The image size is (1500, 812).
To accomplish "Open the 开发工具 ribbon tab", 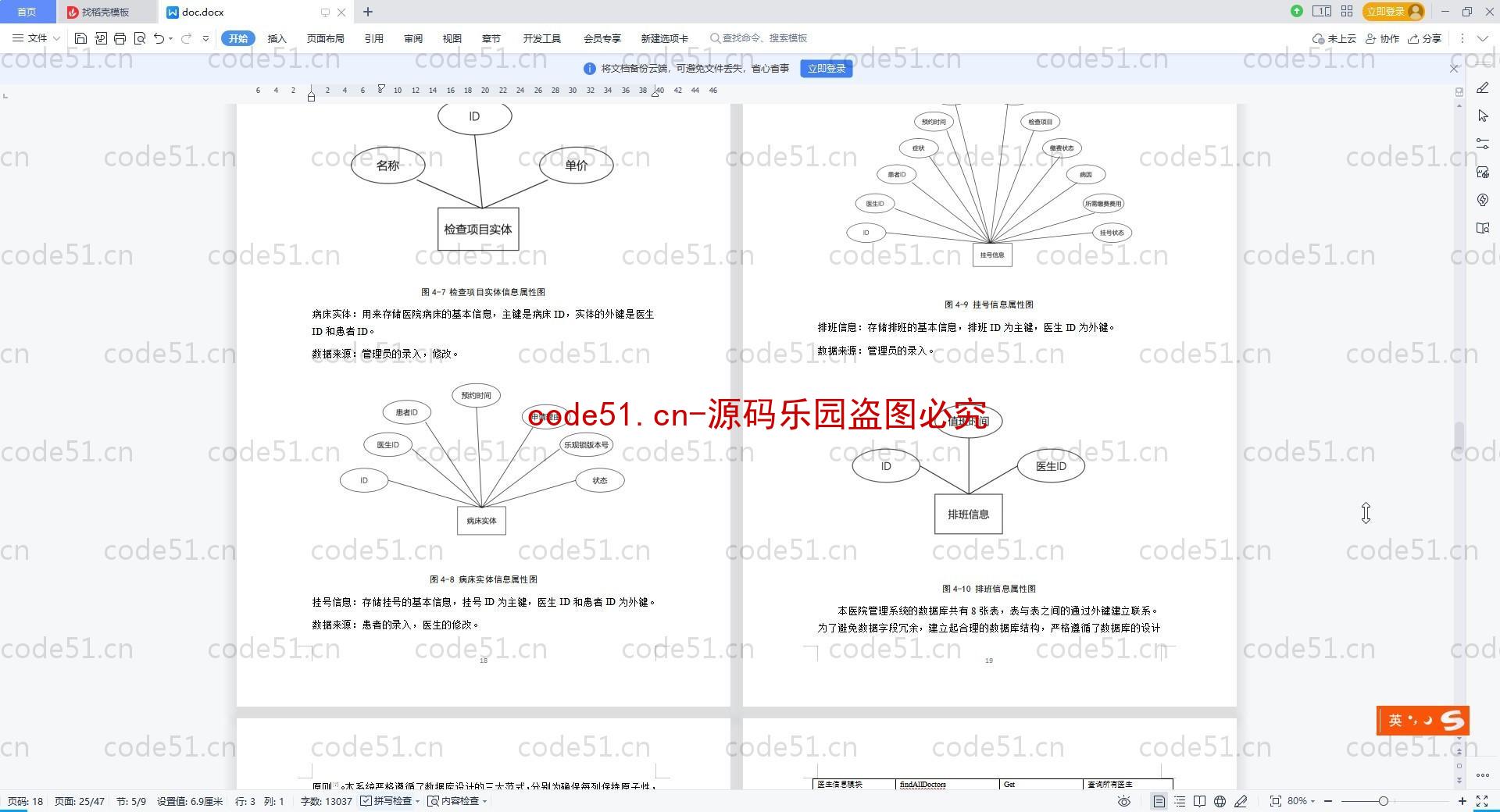I will tap(542, 38).
